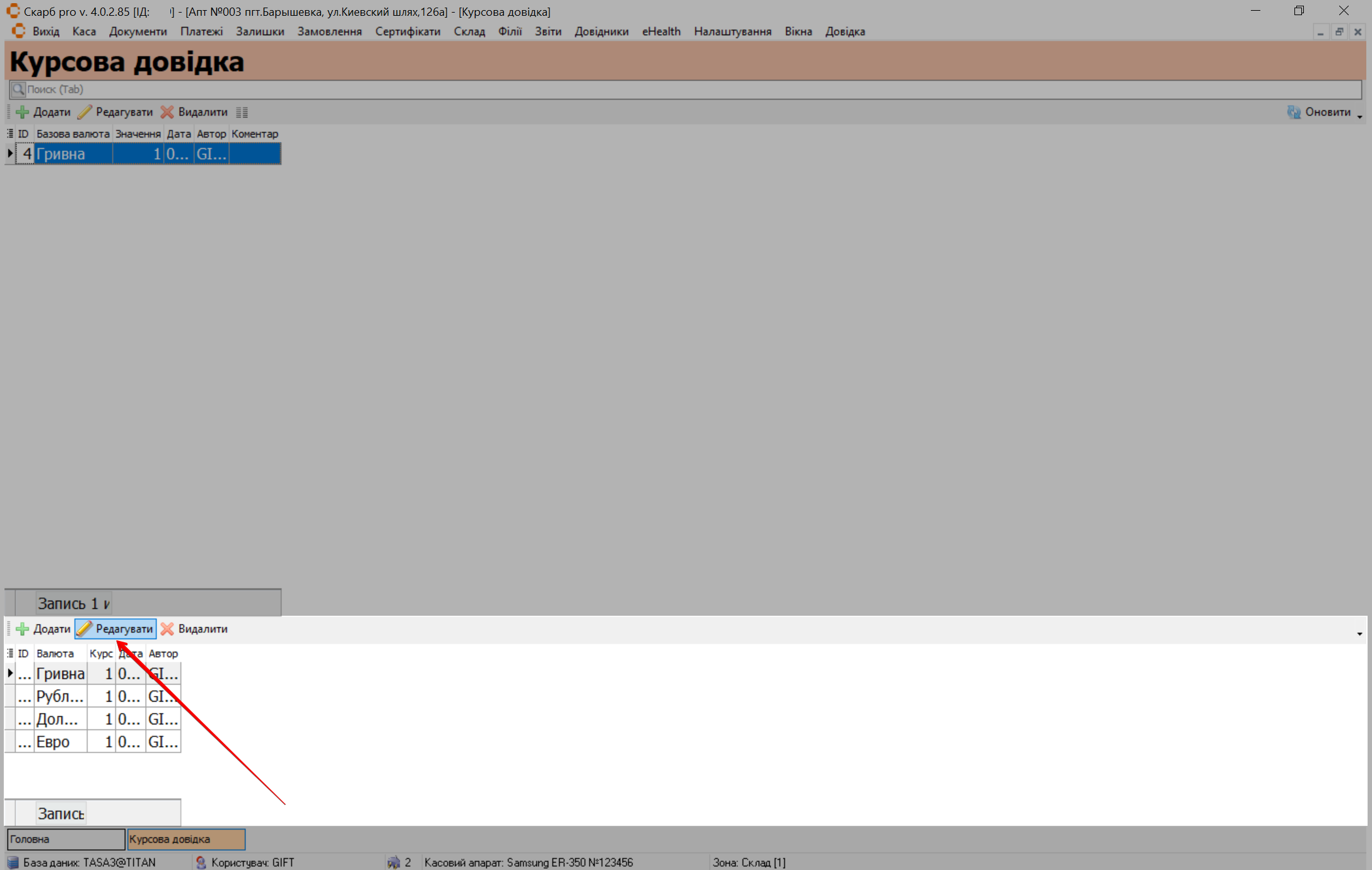The height and width of the screenshot is (870, 1372).
Task: Click the red X Видалити icon in top toolbar
Action: tap(167, 112)
